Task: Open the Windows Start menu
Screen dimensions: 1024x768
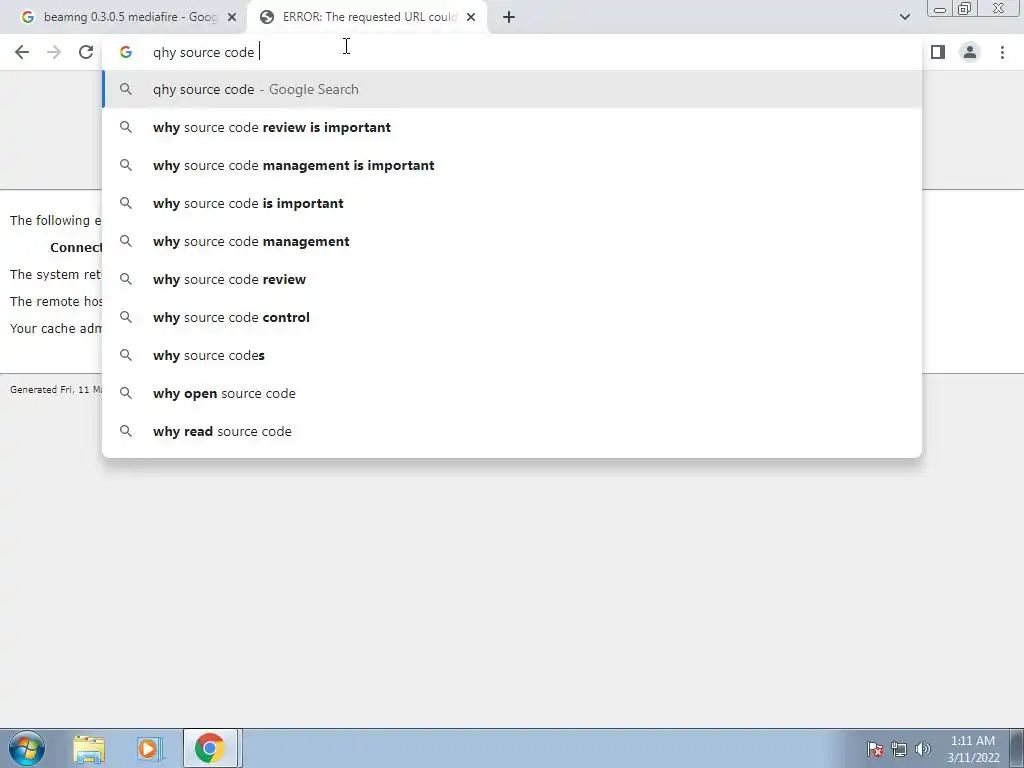Action: [x=27, y=748]
